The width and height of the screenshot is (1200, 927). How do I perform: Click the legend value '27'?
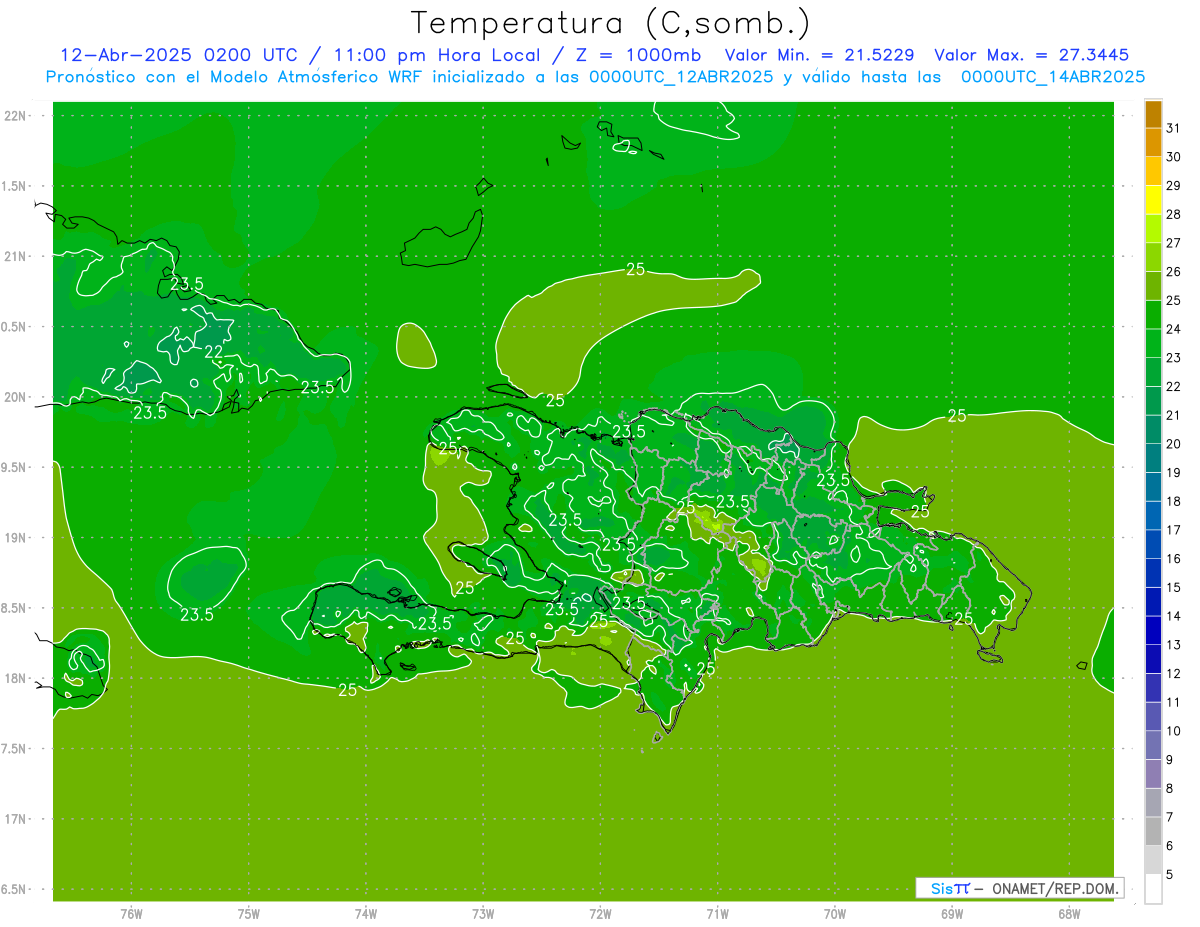[x=1174, y=243]
